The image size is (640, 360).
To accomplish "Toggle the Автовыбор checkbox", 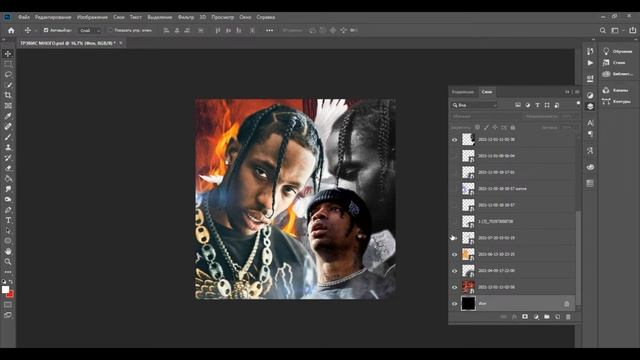I will [x=46, y=30].
